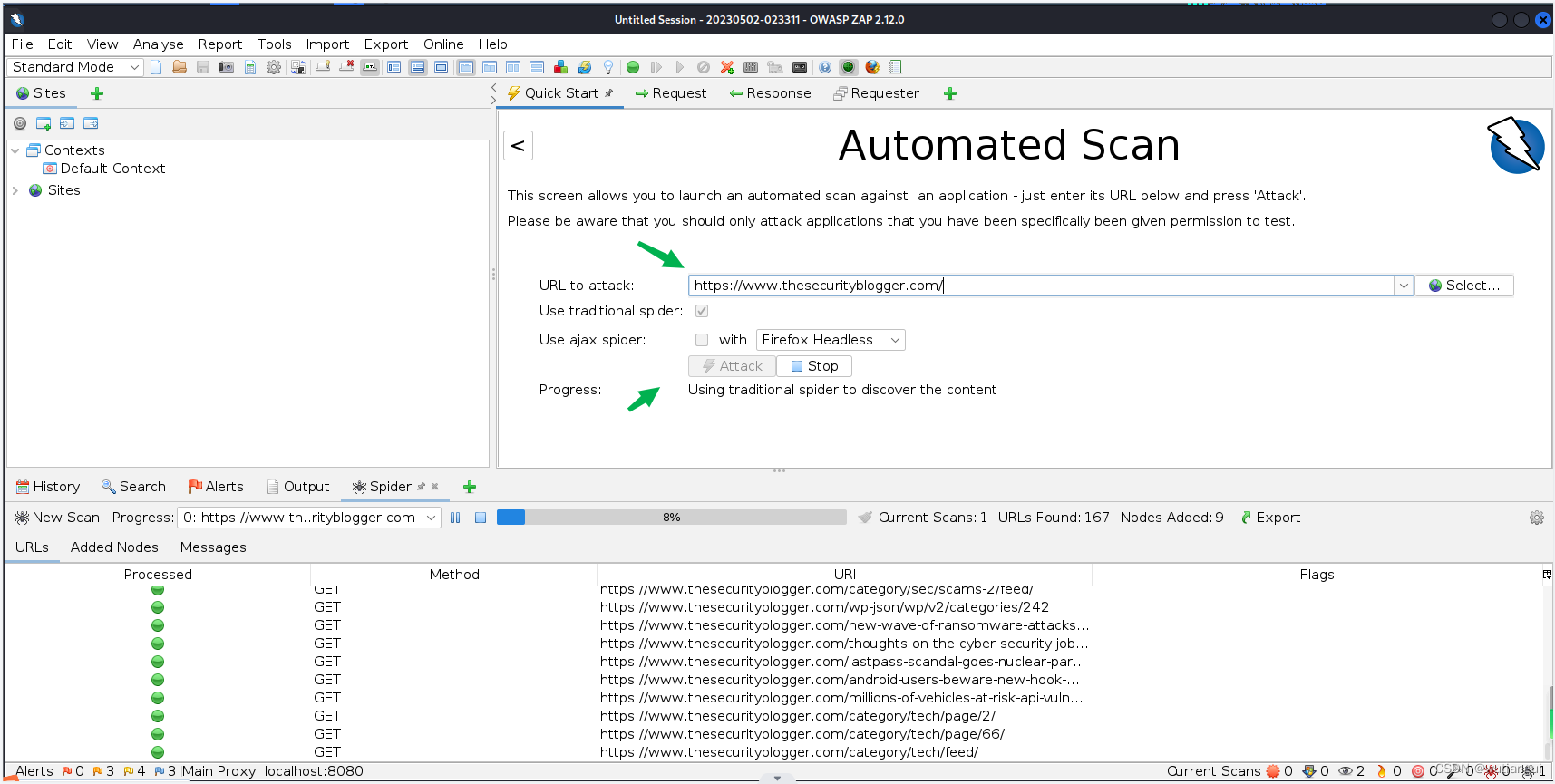The image size is (1555, 784).
Task: Click the New Context icon with plus
Action: coord(44,123)
